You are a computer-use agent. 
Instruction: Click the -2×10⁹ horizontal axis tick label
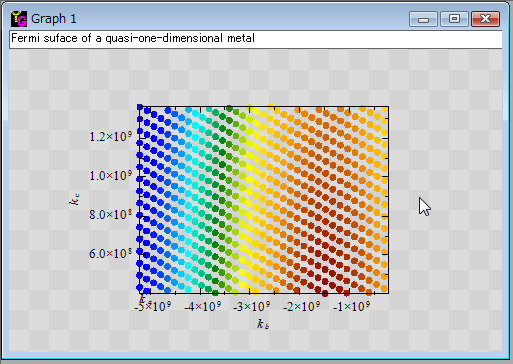point(301,306)
